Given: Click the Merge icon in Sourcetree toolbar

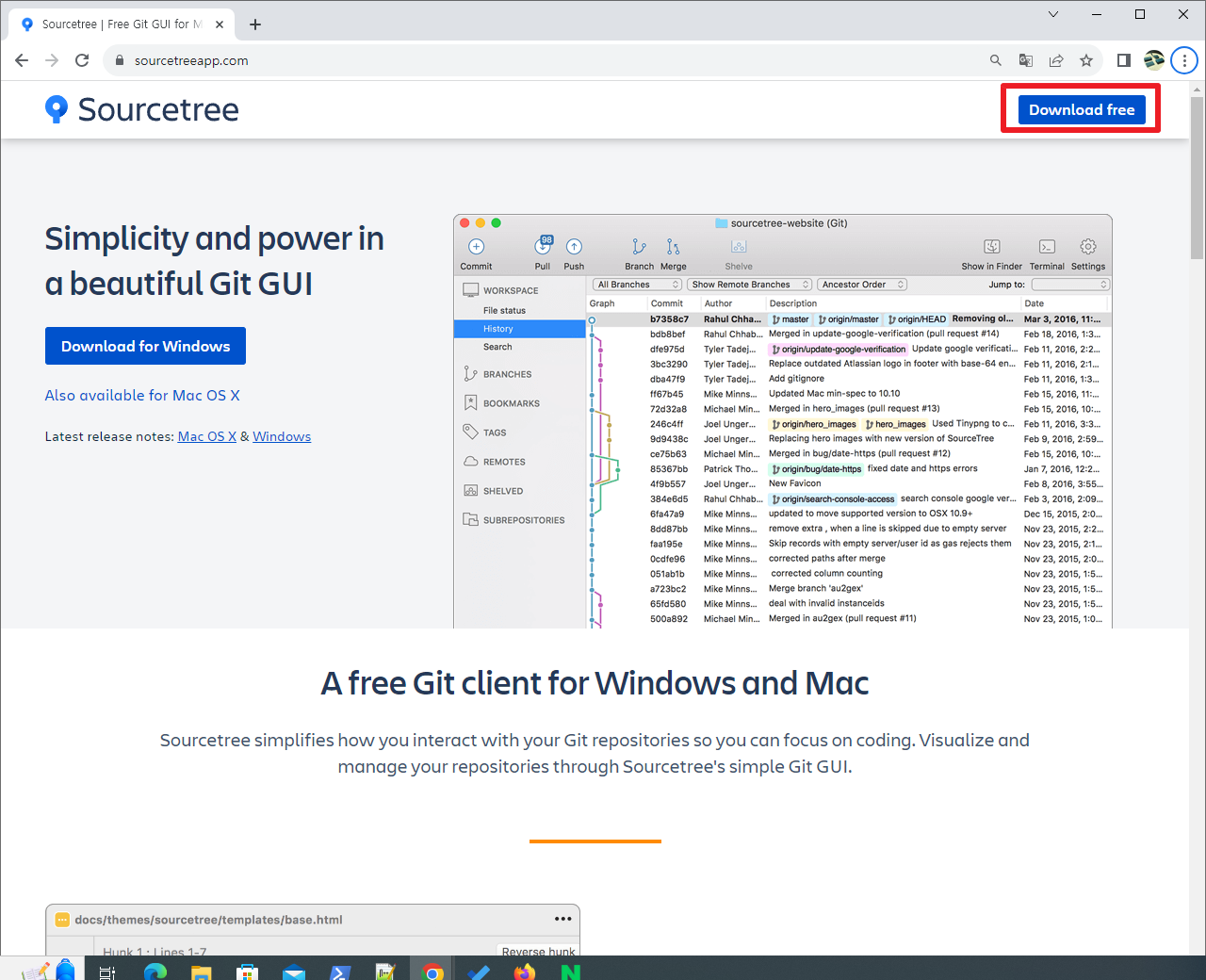Looking at the screenshot, I should tap(673, 247).
